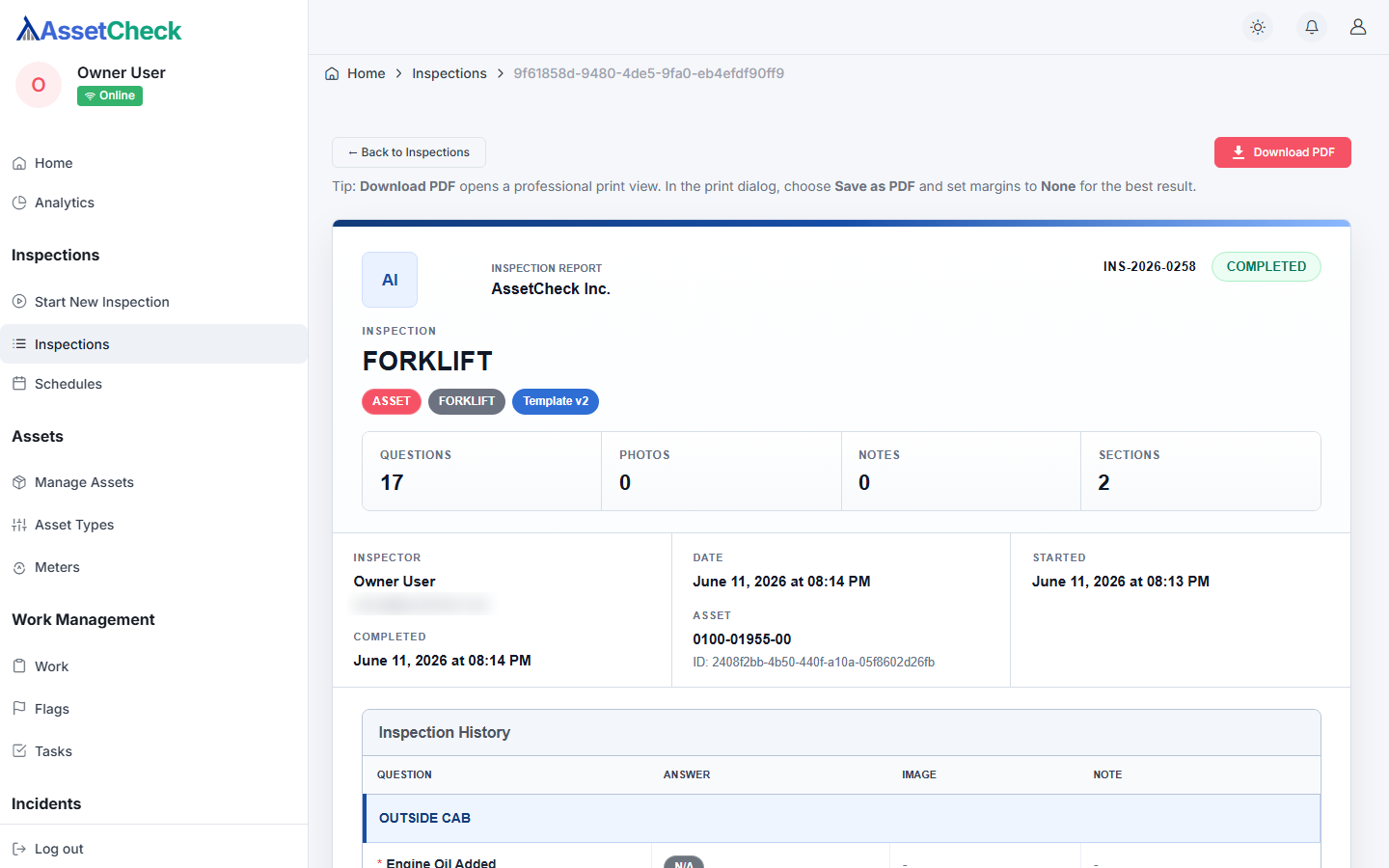Click the Download PDF button
This screenshot has width=1389, height=868.
pyautogui.click(x=1283, y=152)
